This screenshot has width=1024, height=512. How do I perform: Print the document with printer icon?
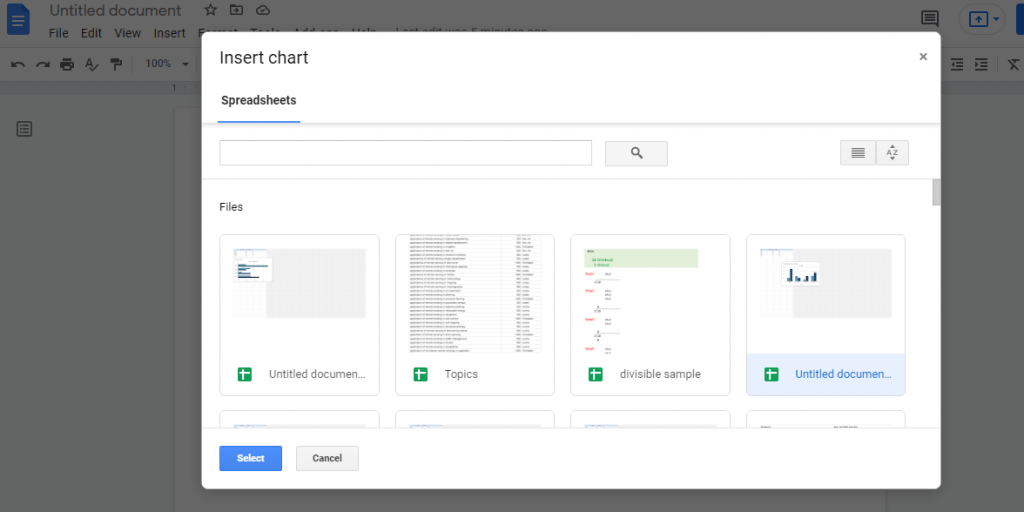[x=67, y=64]
